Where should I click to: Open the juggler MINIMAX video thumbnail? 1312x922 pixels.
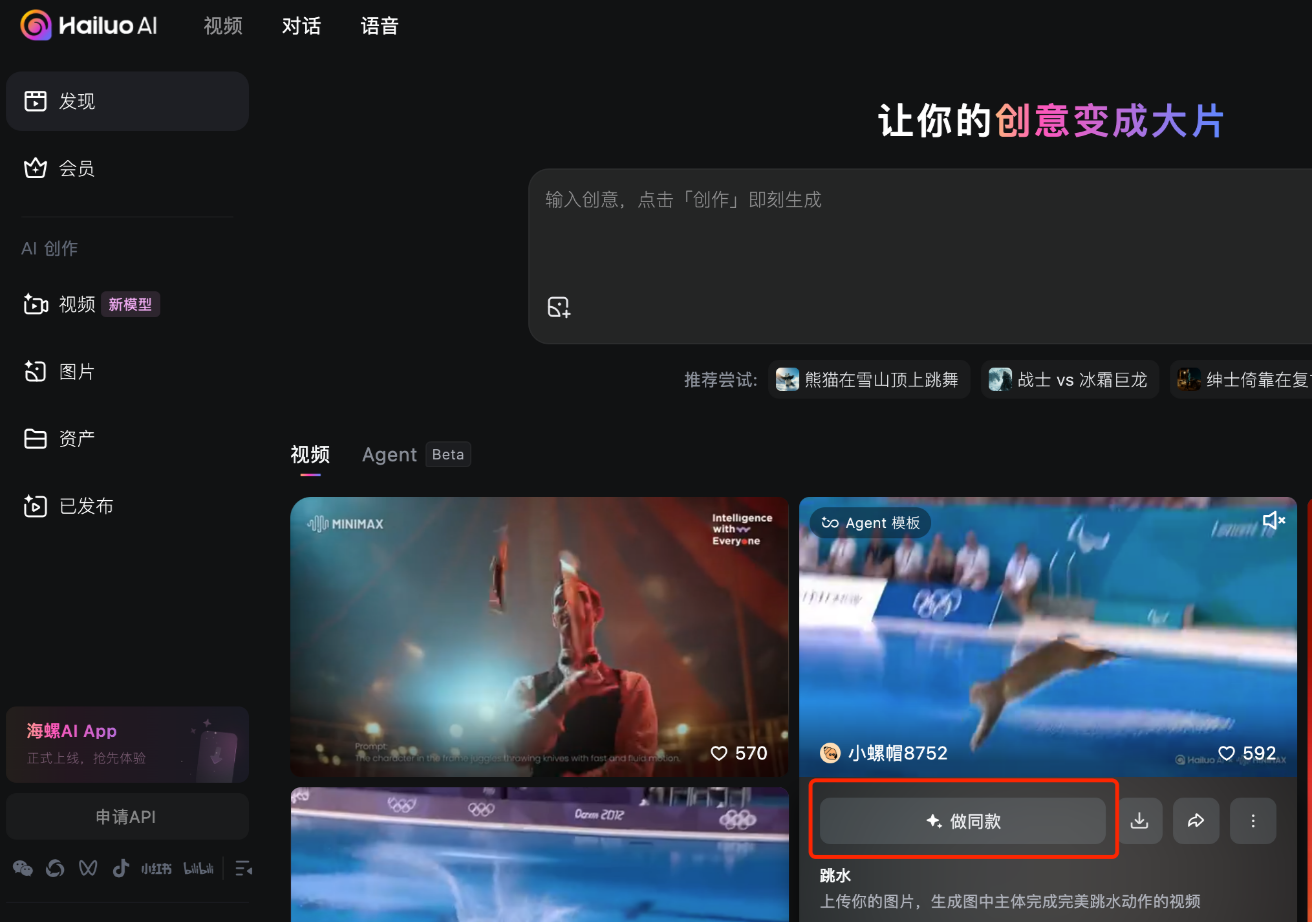point(539,637)
